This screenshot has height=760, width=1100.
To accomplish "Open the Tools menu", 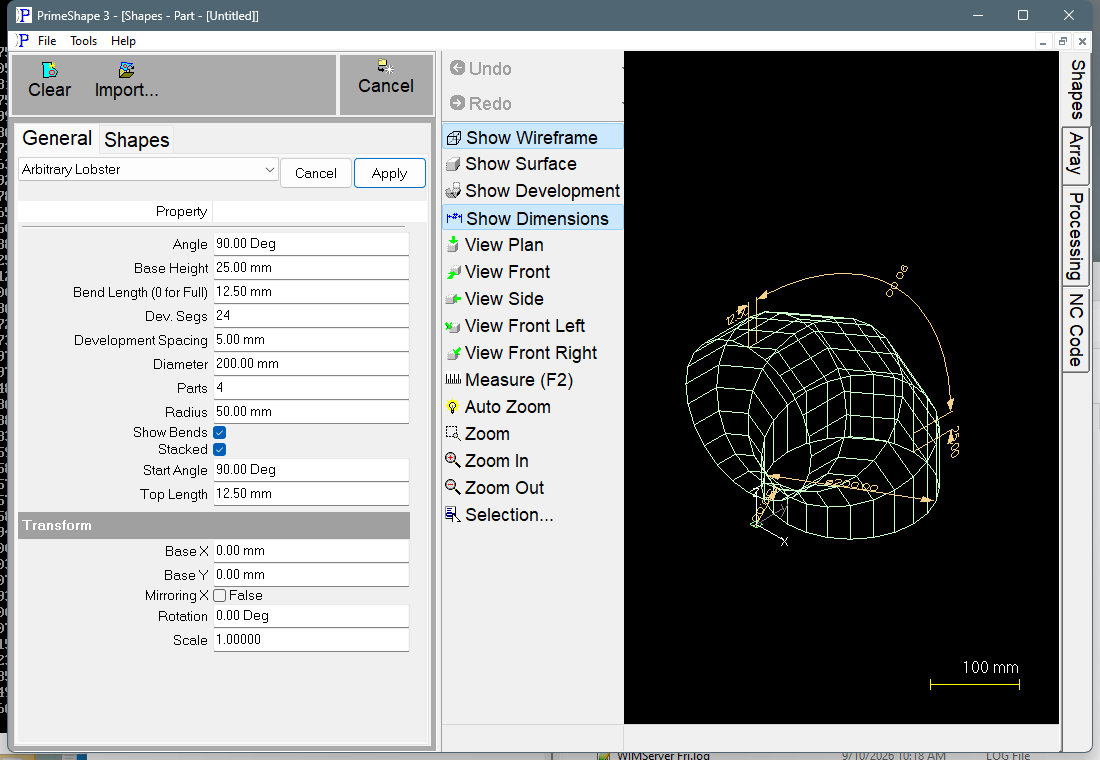I will (x=83, y=41).
